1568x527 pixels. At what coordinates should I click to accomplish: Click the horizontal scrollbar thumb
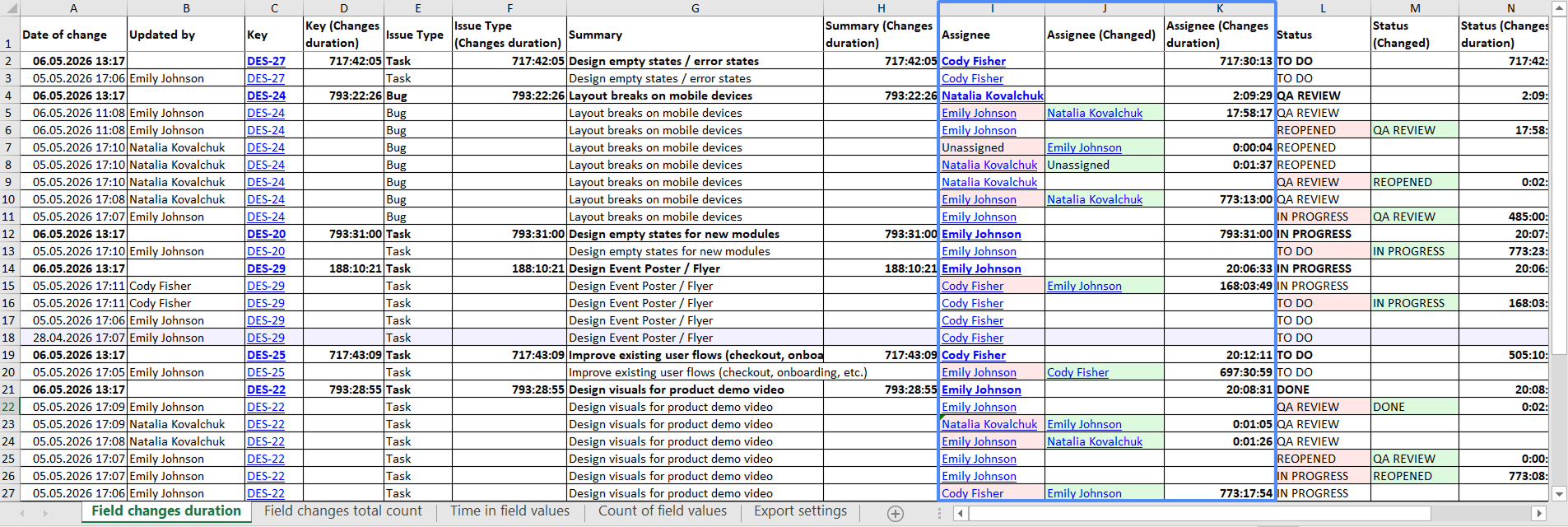(x=1200, y=513)
